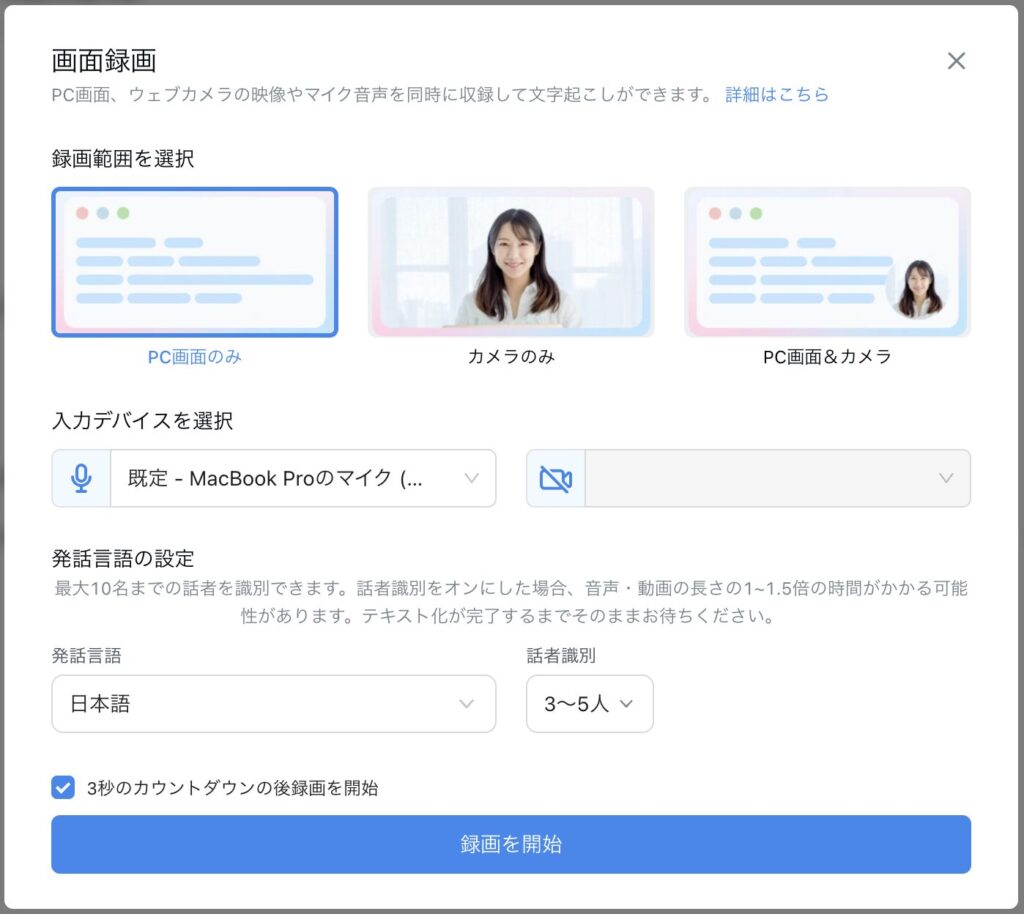Open the 詳細はこちら link
Screen dimensions: 1024x914
776,95
